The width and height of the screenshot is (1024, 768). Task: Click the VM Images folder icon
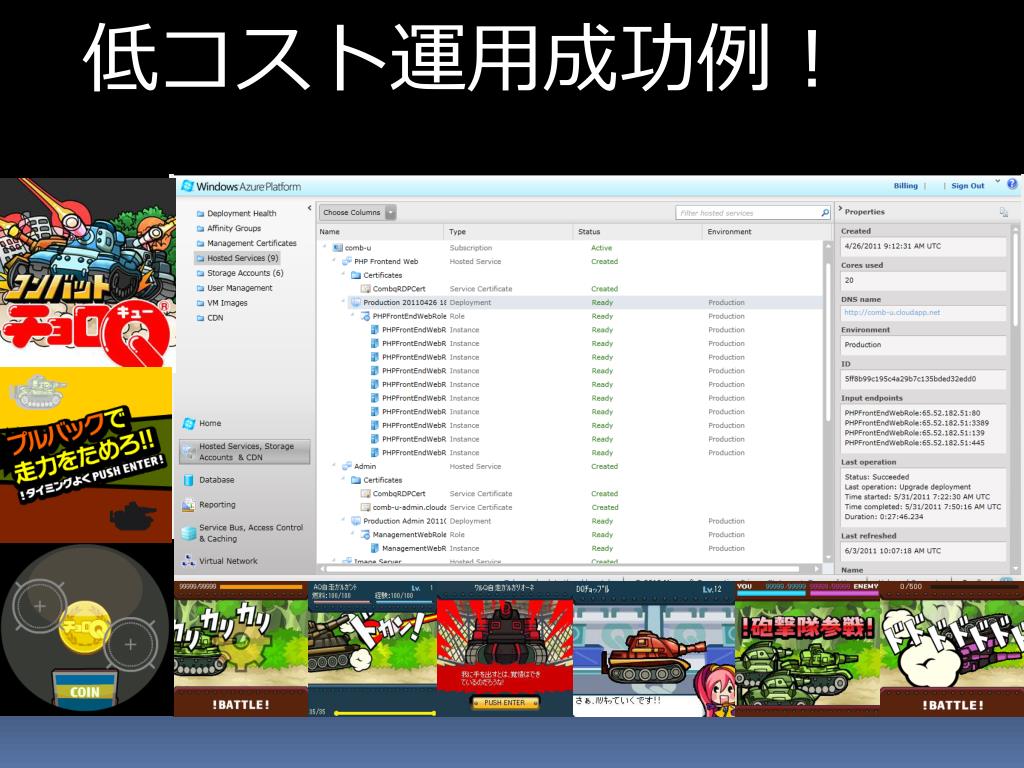200,303
